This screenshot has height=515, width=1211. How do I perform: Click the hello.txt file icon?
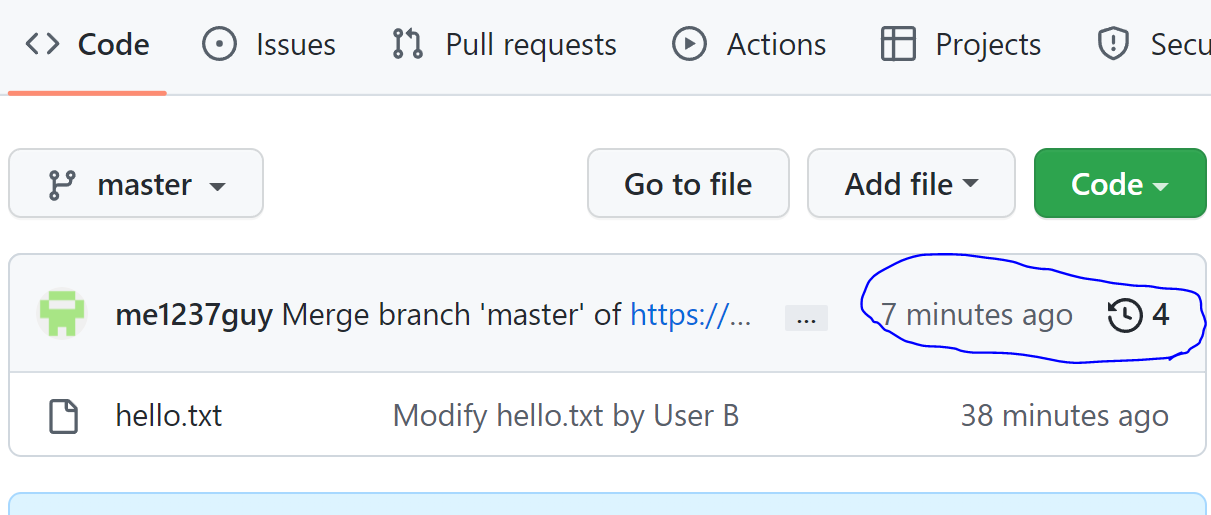[64, 416]
